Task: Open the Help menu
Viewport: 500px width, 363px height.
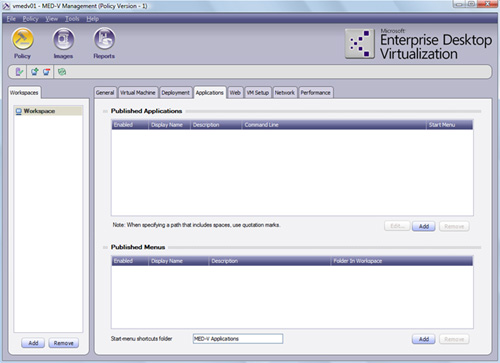Action: (92, 19)
